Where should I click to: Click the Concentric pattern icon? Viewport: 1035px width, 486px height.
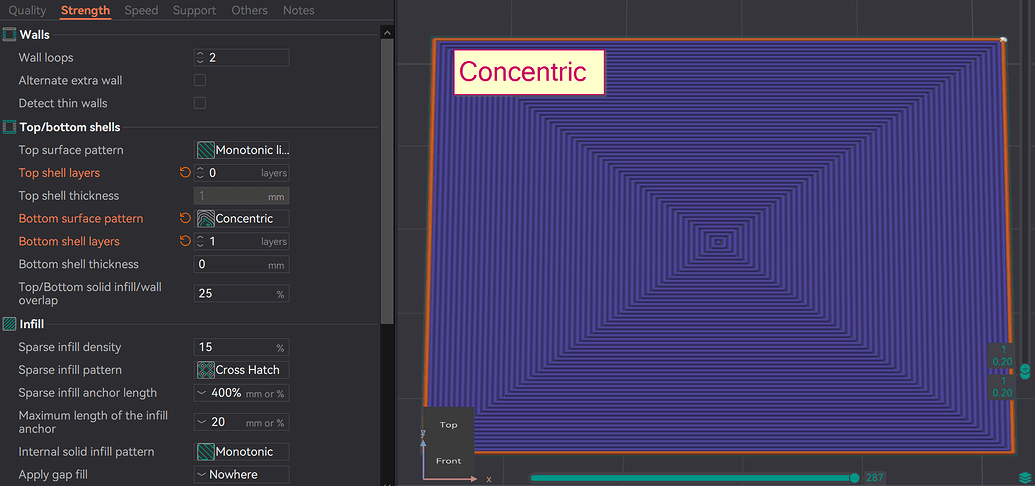pyautogui.click(x=205, y=219)
